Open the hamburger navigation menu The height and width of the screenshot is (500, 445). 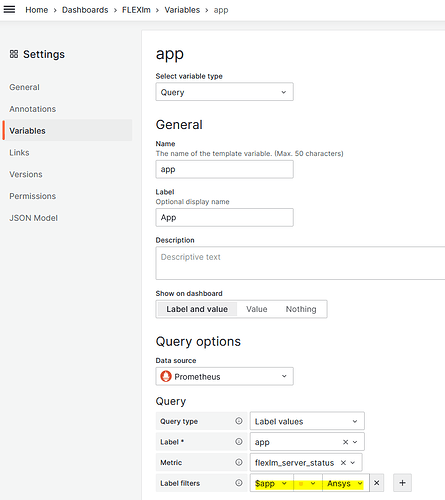click(9, 9)
